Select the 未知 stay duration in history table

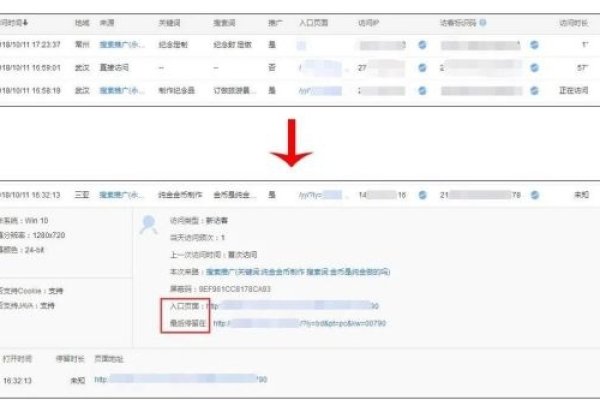(78, 381)
